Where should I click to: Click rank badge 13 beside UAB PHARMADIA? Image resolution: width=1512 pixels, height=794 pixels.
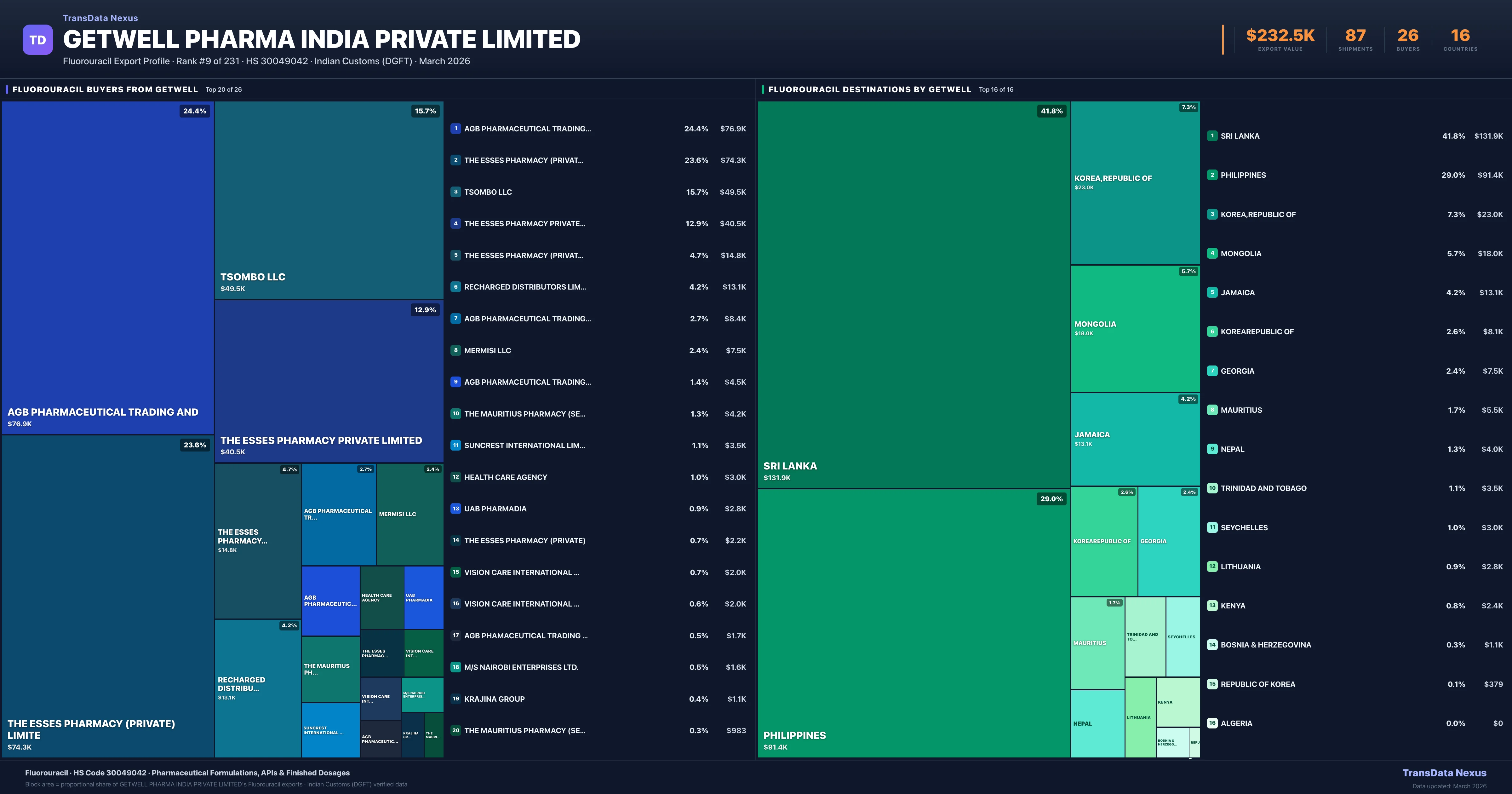(x=455, y=509)
